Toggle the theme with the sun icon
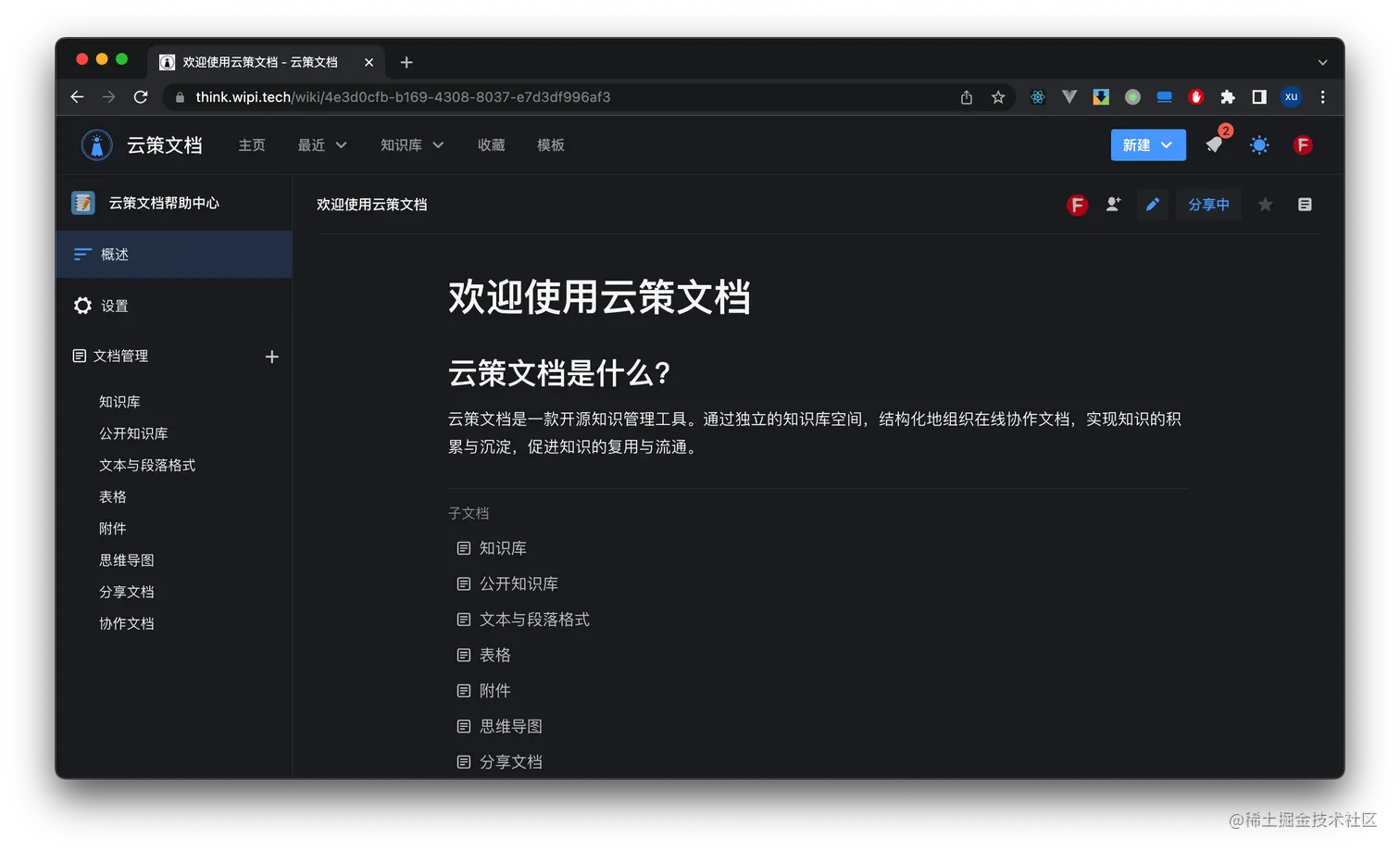 pos(1259,144)
